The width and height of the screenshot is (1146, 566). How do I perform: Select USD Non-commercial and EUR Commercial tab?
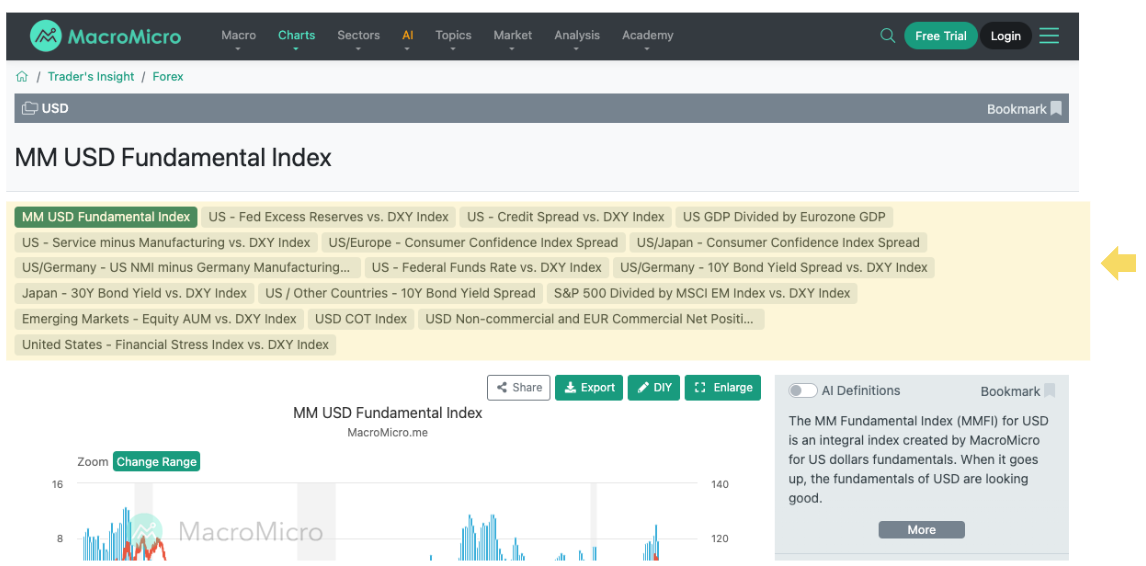tap(591, 319)
